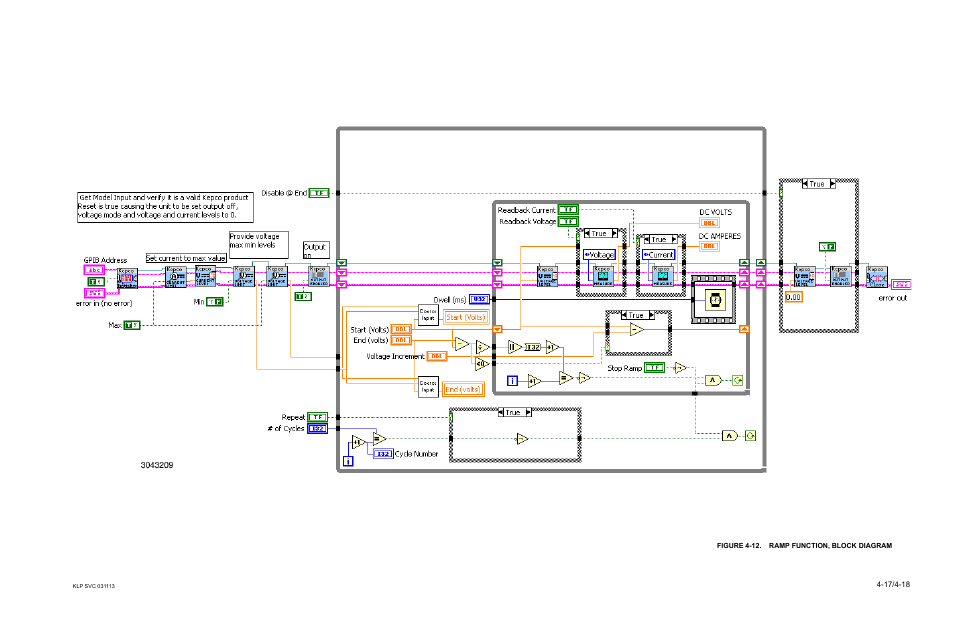The height and width of the screenshot is (618, 954).
Task: Select the equals node before the Cycle Number indicator
Action: [379, 439]
